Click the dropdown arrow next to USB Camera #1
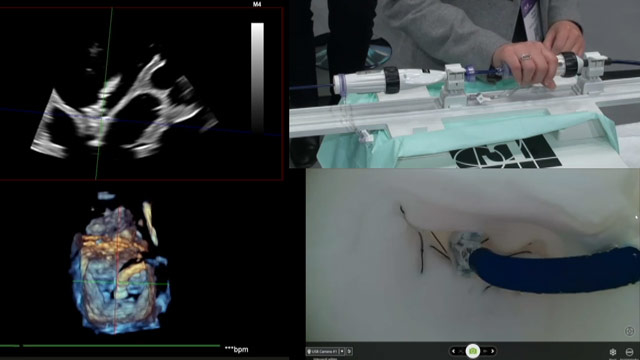This screenshot has width=640, height=360. pos(342,351)
